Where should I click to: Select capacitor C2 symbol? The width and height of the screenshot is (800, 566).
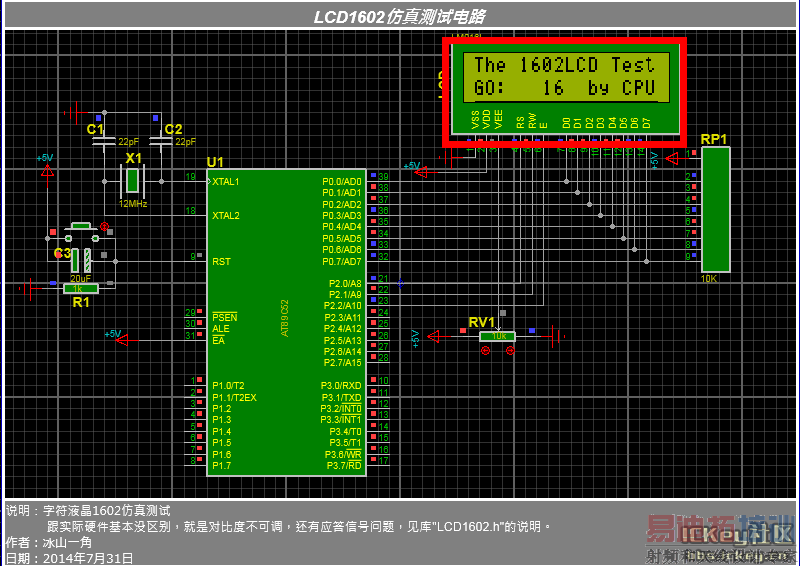point(161,140)
